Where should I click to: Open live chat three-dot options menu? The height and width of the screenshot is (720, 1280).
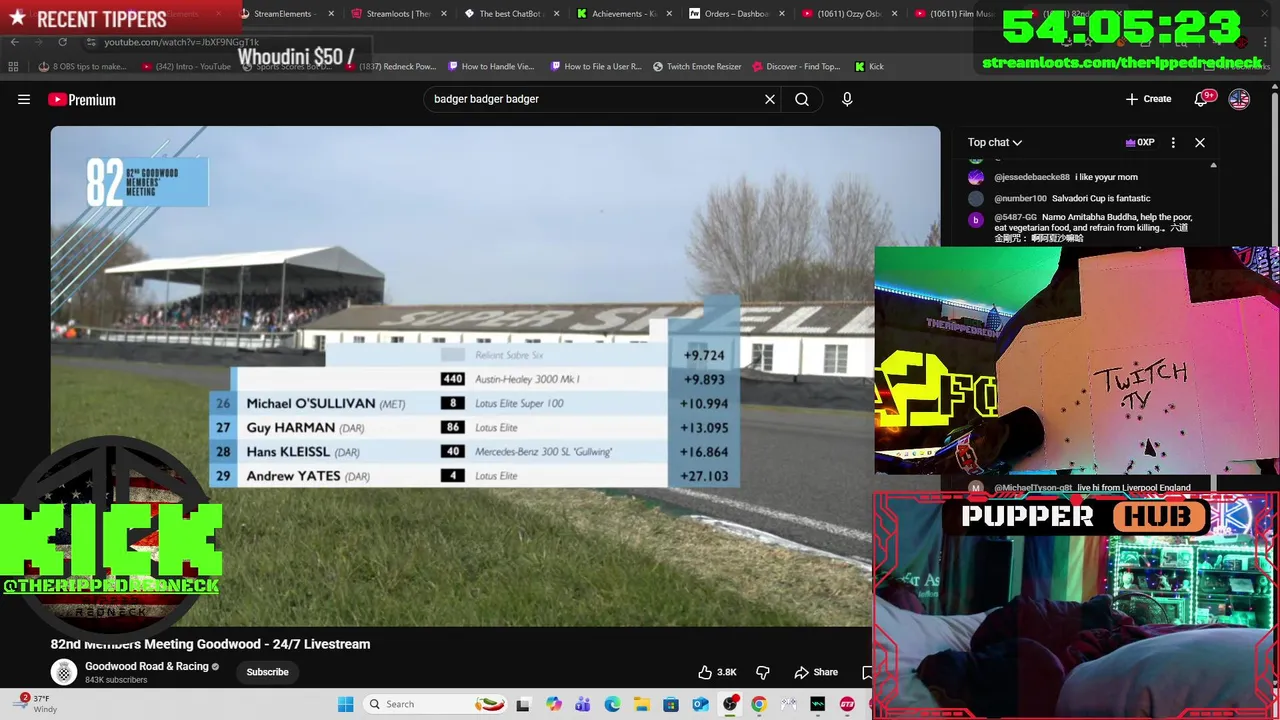coord(1173,142)
